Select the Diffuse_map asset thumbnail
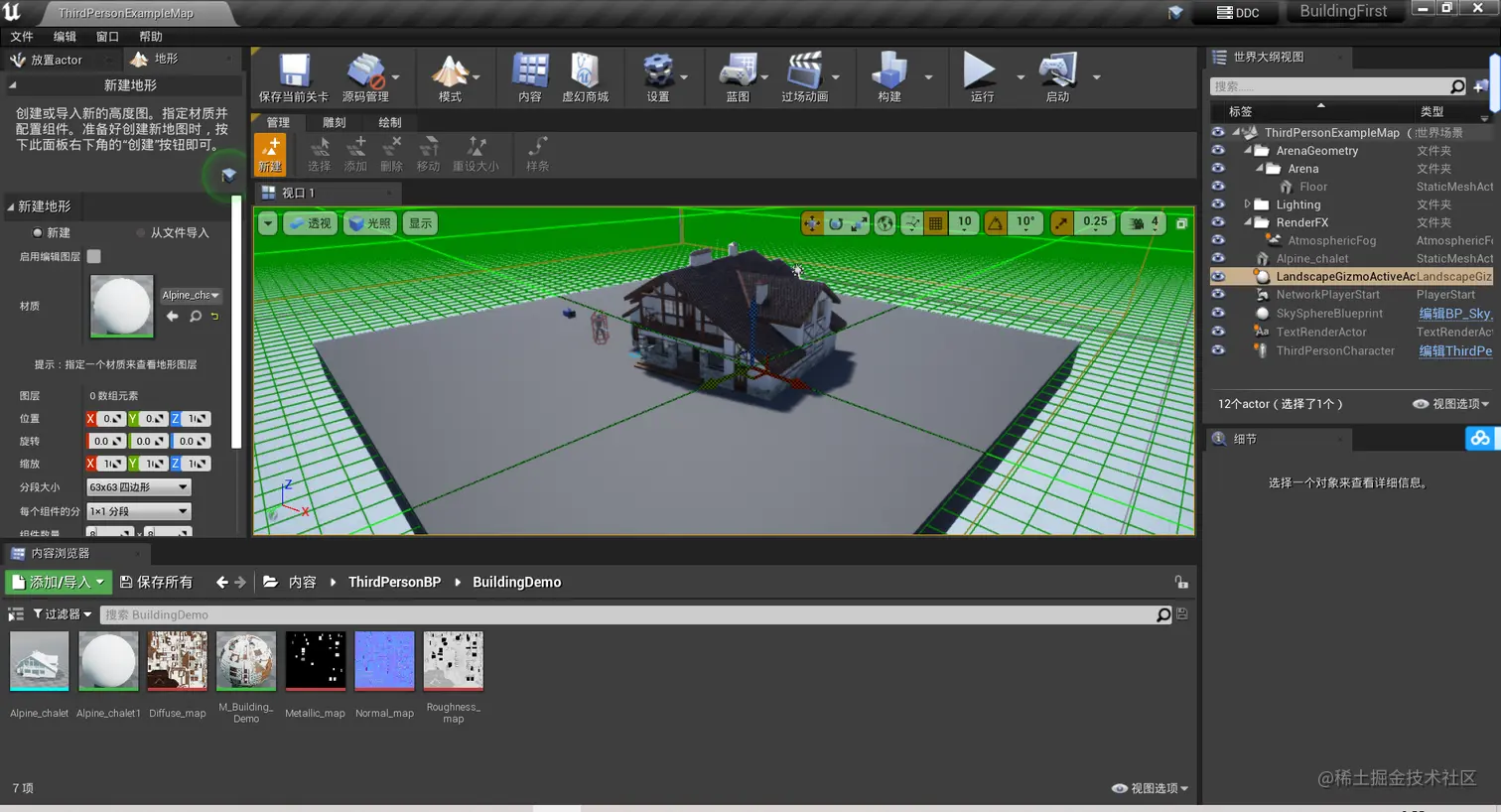Screen dimensions: 1501x812 [178, 661]
